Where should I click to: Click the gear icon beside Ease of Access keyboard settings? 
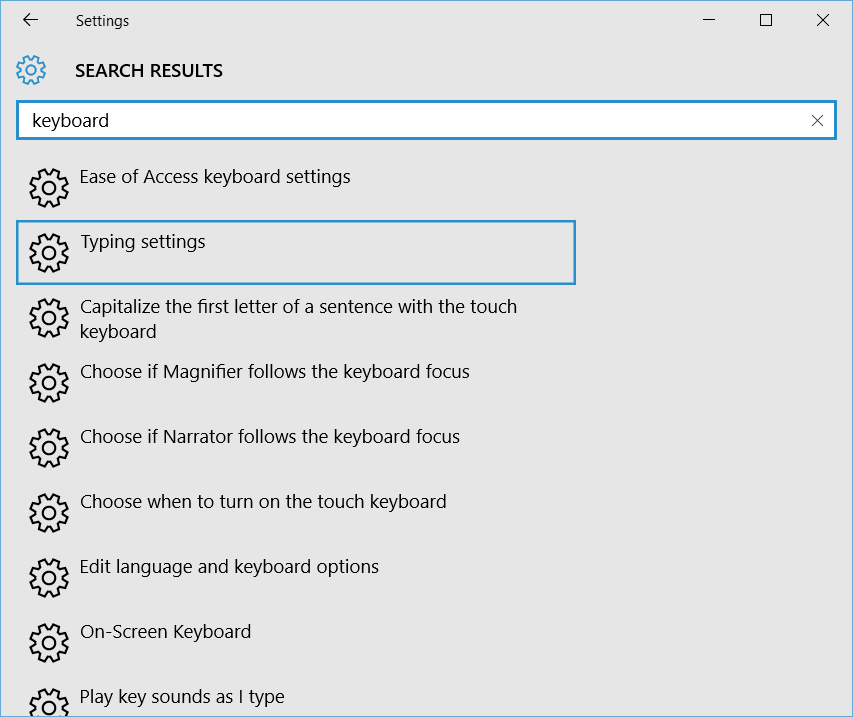tap(48, 187)
